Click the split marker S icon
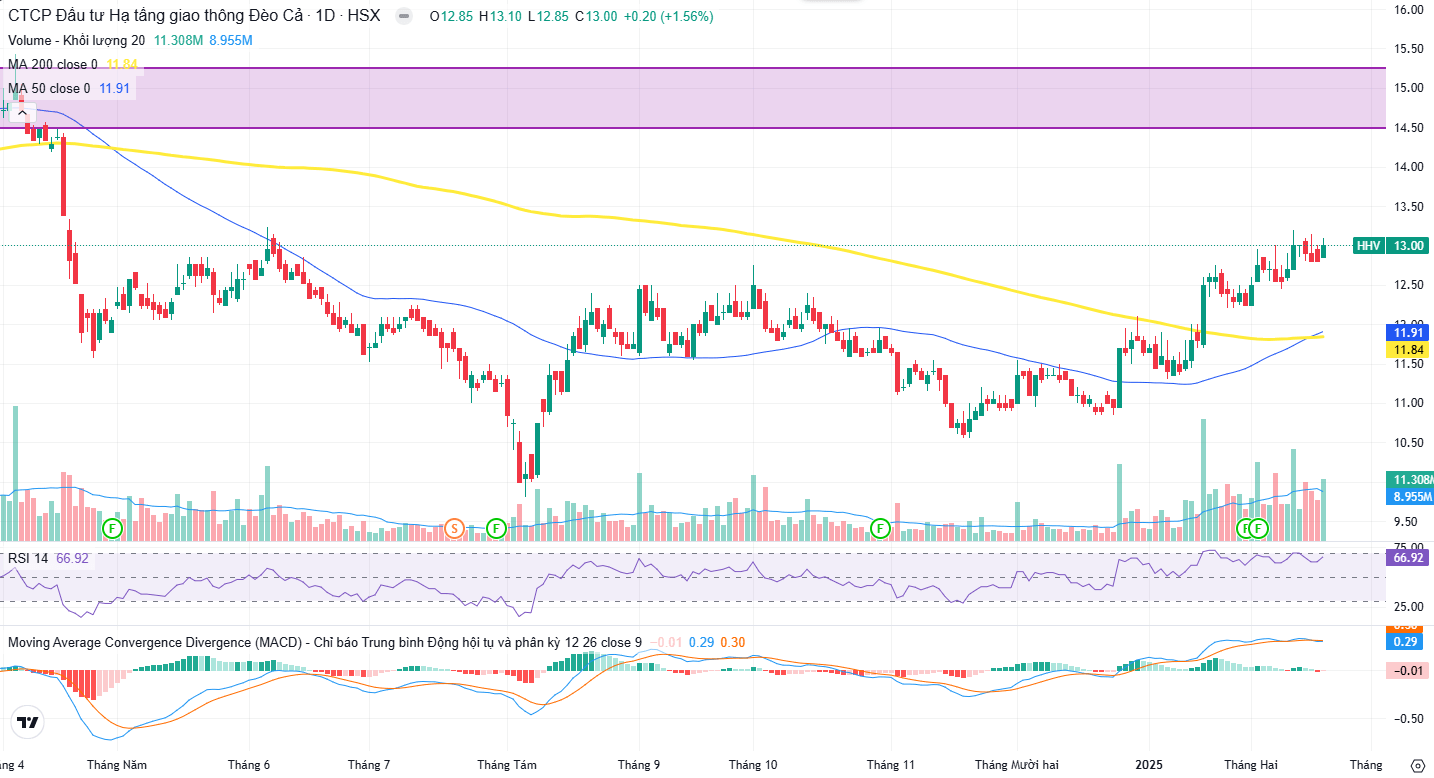 tap(453, 527)
